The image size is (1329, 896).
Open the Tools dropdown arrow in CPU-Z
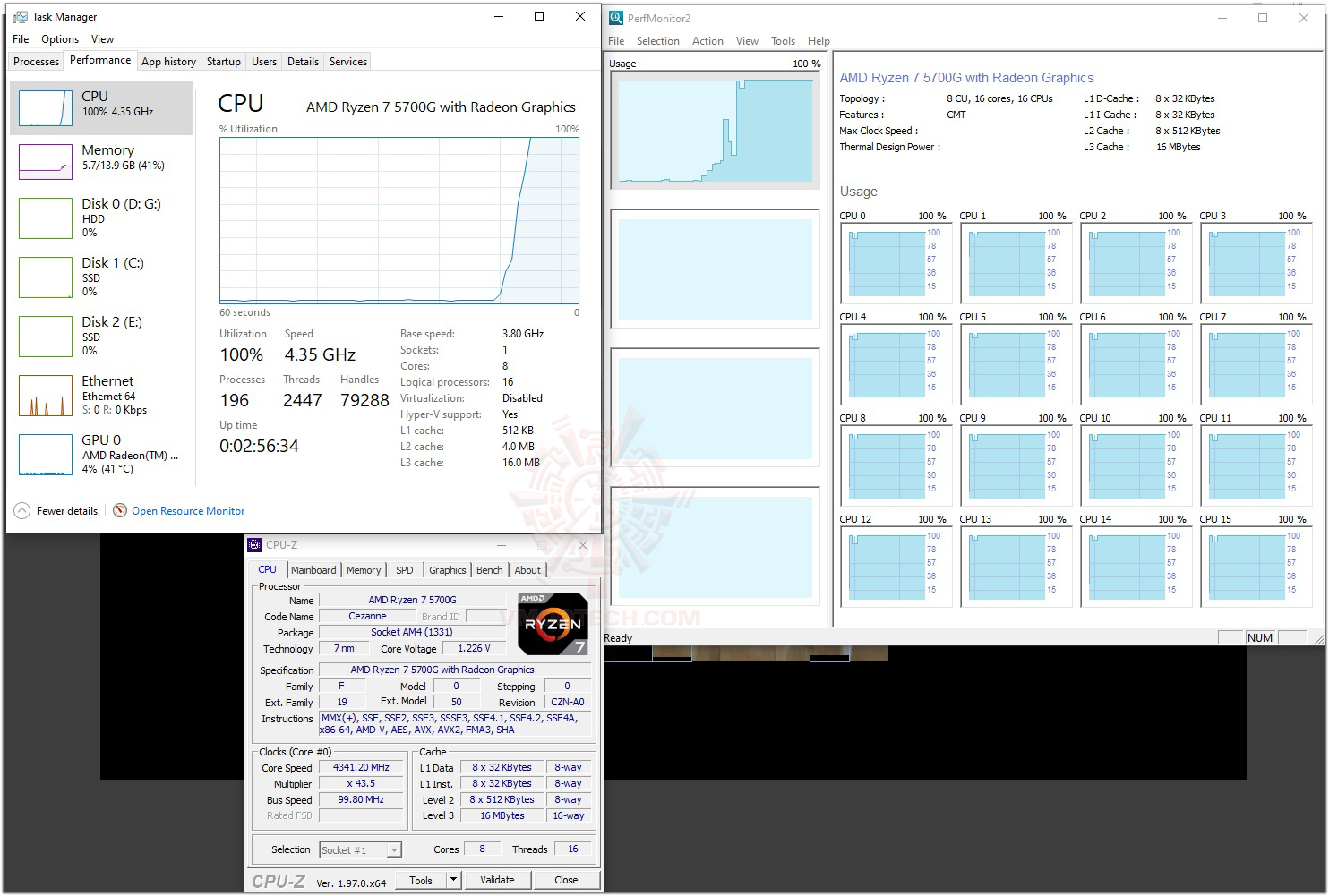(x=453, y=880)
